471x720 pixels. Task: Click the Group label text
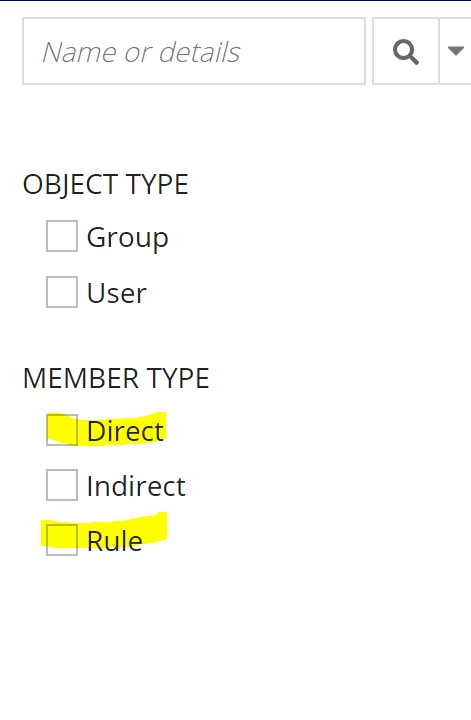pyautogui.click(x=128, y=238)
